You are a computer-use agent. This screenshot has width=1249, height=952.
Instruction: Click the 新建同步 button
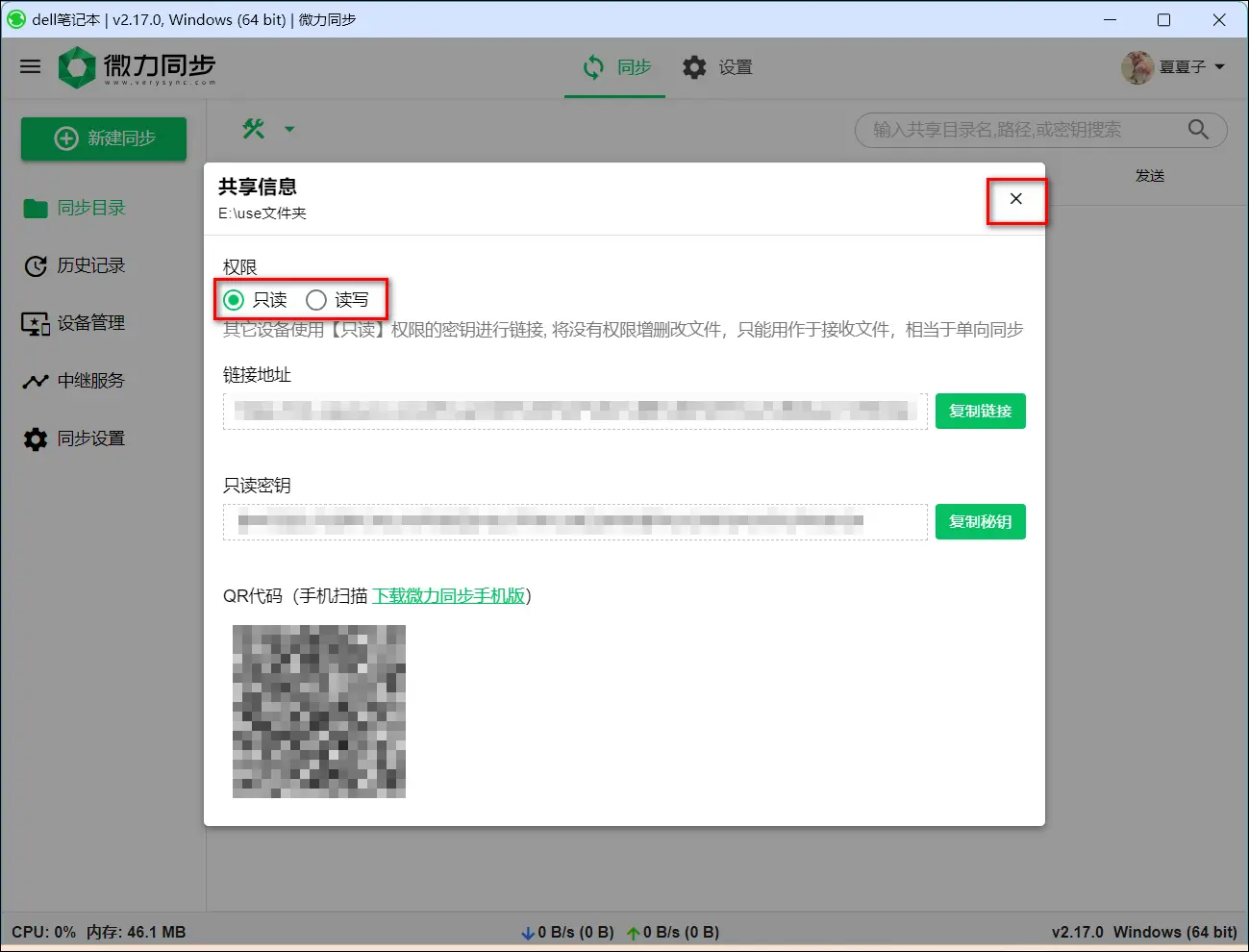(x=104, y=138)
